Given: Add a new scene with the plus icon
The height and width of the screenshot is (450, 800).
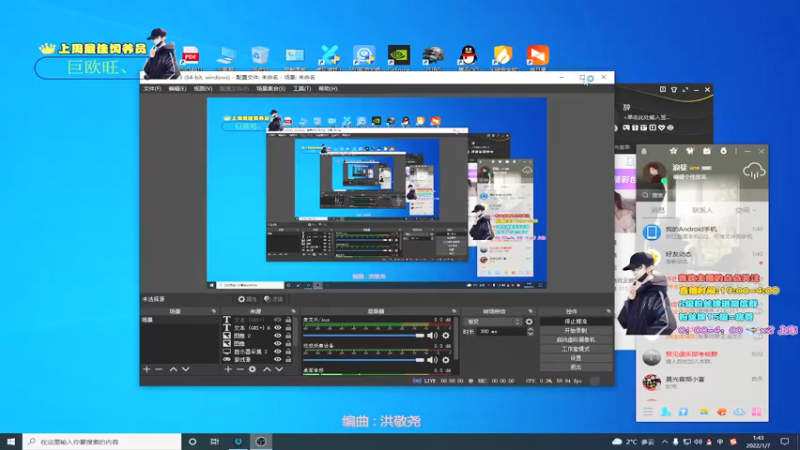Looking at the screenshot, I should coord(147,369).
